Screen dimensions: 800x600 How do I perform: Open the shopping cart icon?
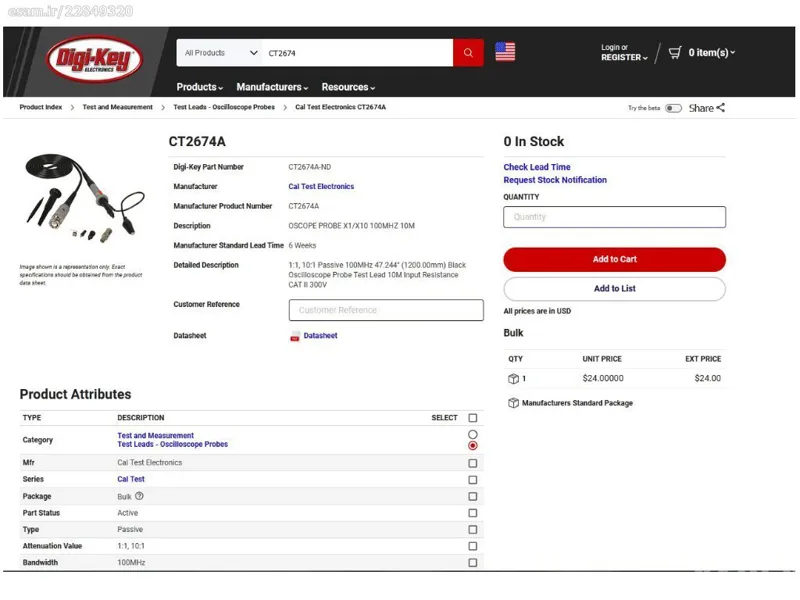click(675, 53)
